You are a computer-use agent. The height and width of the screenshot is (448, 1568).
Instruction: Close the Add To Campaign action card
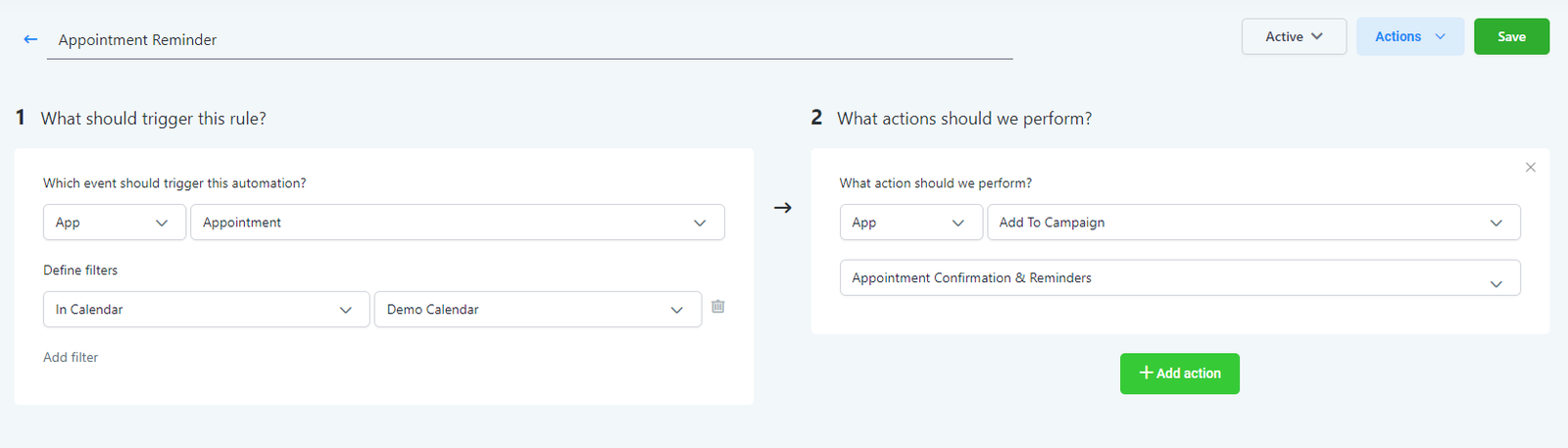pyautogui.click(x=1530, y=168)
